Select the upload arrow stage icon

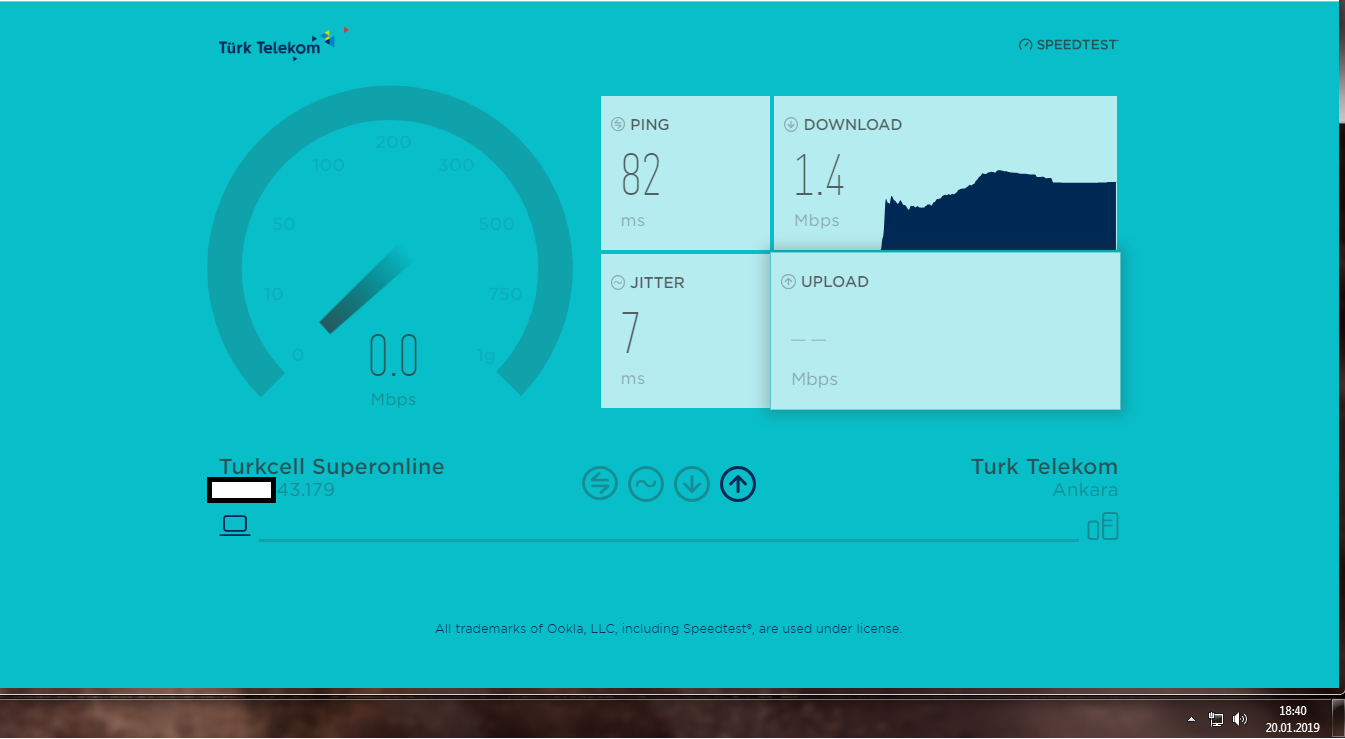pyautogui.click(x=738, y=485)
